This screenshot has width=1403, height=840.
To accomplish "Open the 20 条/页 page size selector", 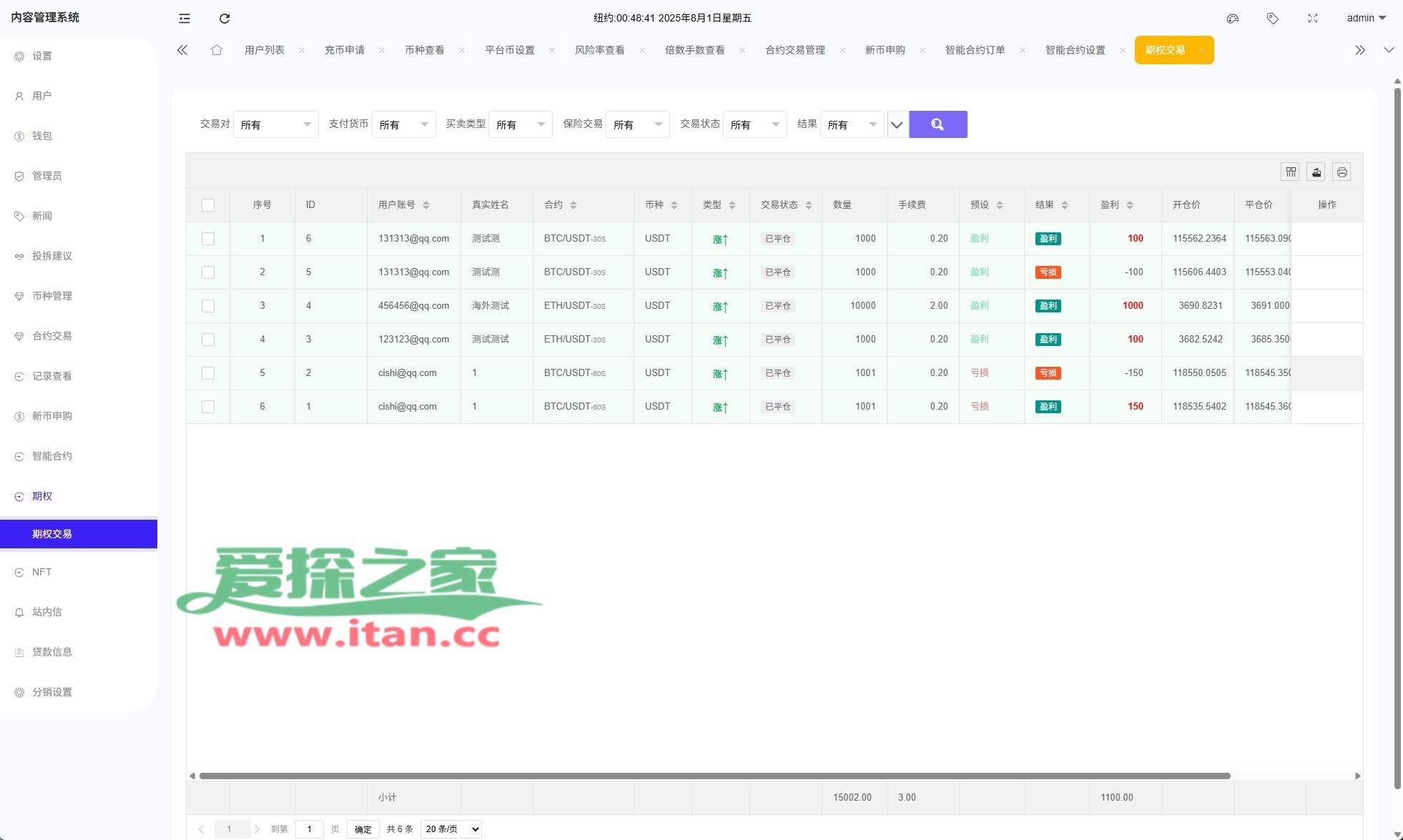I will 451,829.
